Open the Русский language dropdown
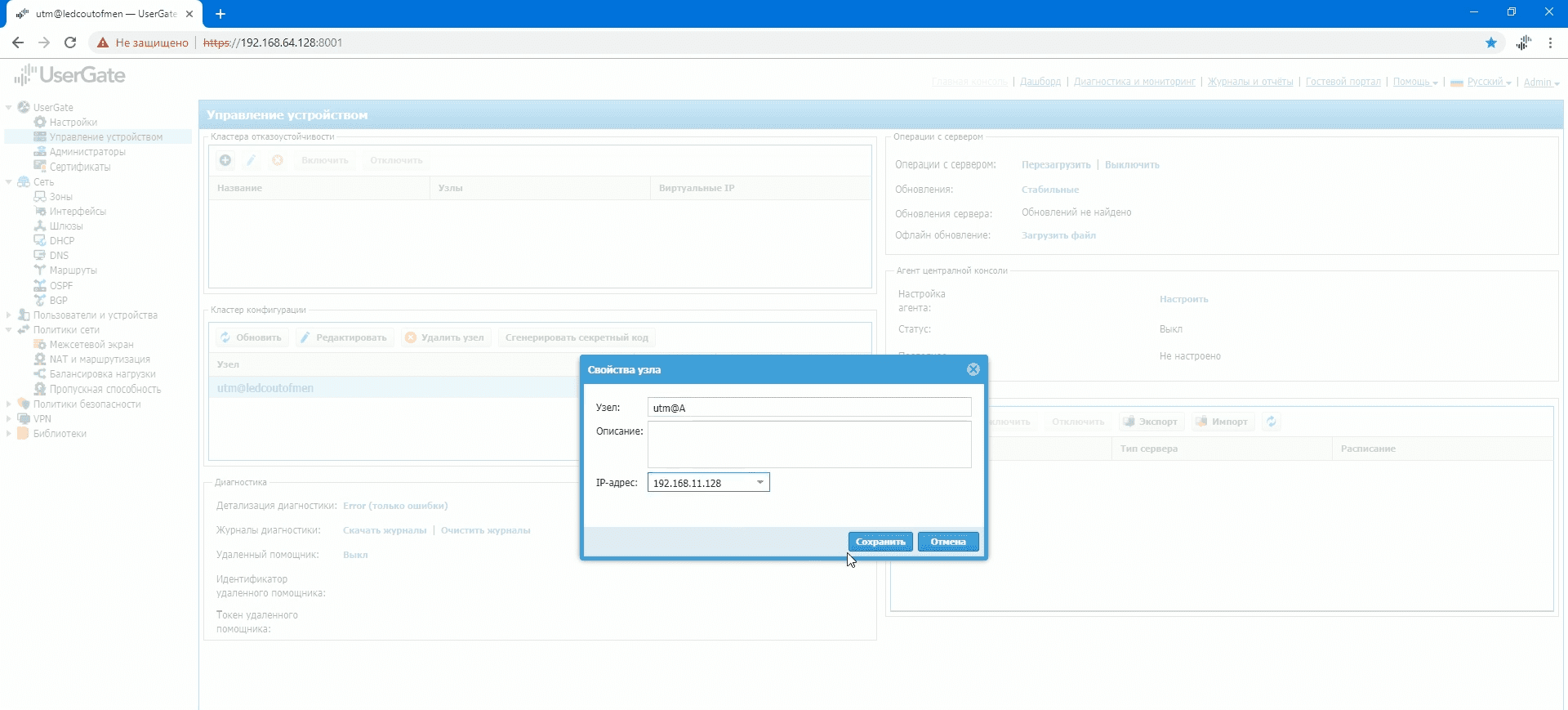 tap(1481, 82)
